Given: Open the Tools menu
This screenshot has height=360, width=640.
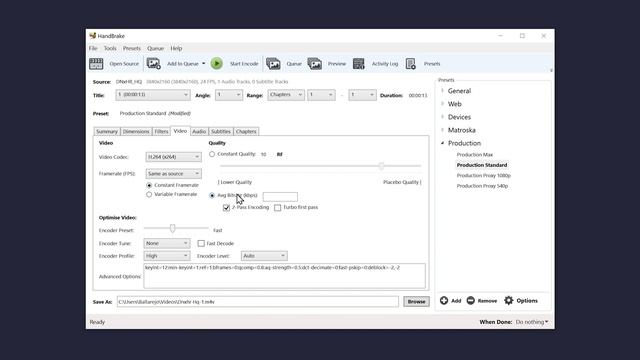Looking at the screenshot, I should point(110,48).
